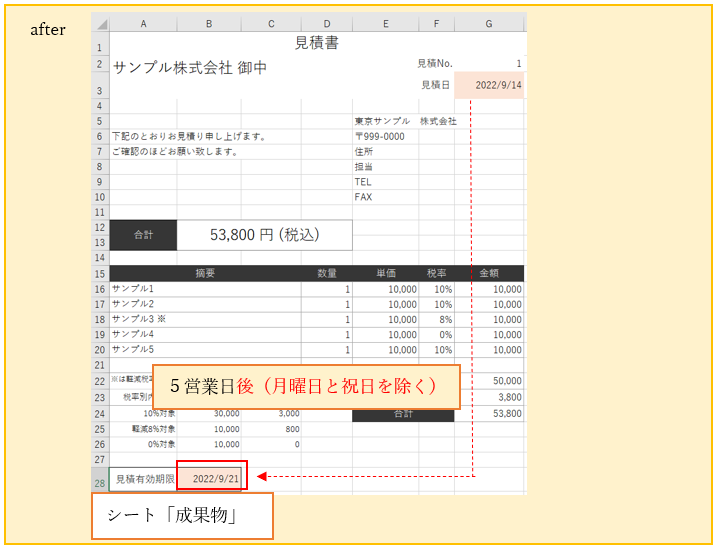This screenshot has height=550, width=721.
Task: Select the 見積書 title cell
Action: pyautogui.click(x=316, y=42)
